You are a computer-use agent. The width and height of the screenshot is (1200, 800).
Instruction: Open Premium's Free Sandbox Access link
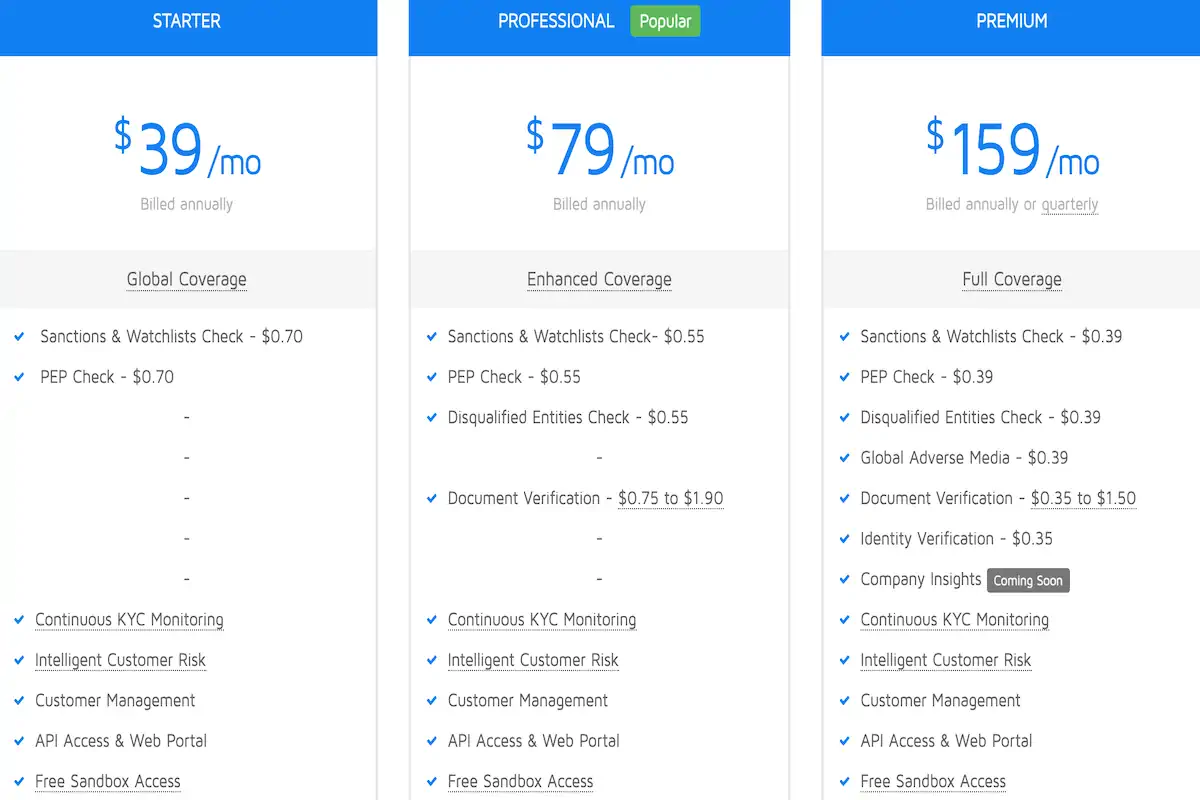coord(933,781)
